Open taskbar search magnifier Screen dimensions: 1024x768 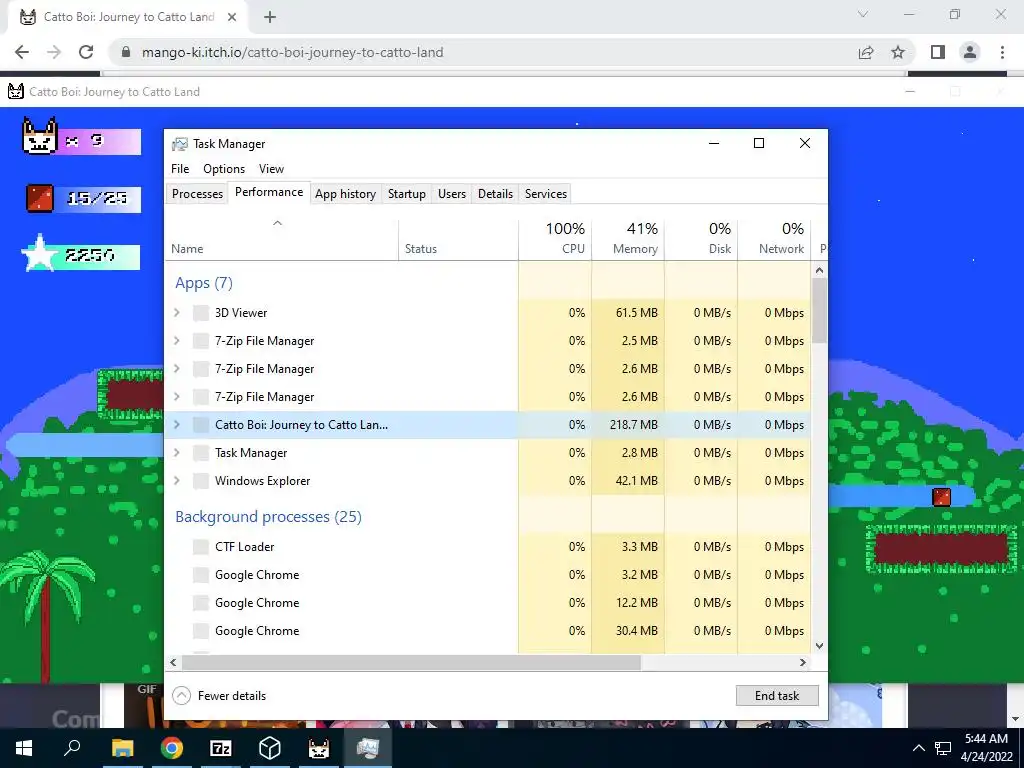pos(72,747)
